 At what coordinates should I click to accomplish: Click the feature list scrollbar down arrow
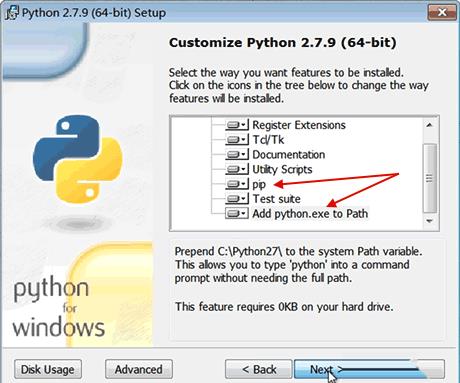(x=429, y=221)
